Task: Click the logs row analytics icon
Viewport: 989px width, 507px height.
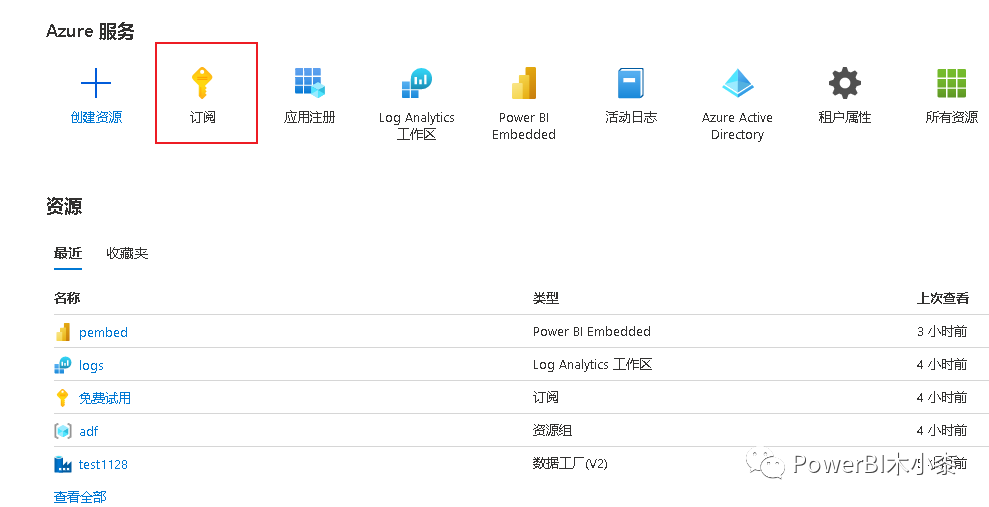Action: click(x=62, y=365)
